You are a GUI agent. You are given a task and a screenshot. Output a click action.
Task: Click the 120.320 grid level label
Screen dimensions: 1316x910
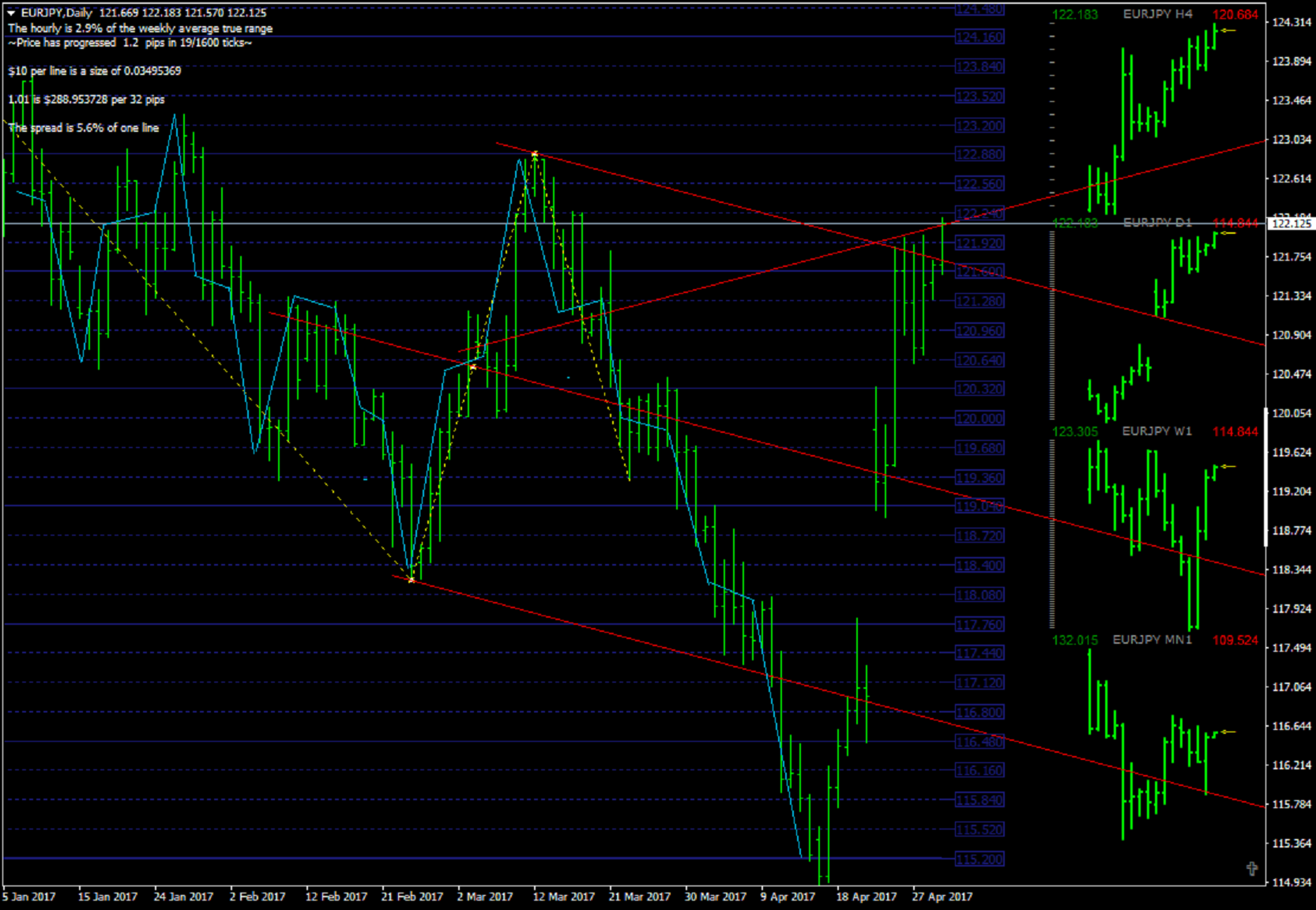[x=979, y=389]
